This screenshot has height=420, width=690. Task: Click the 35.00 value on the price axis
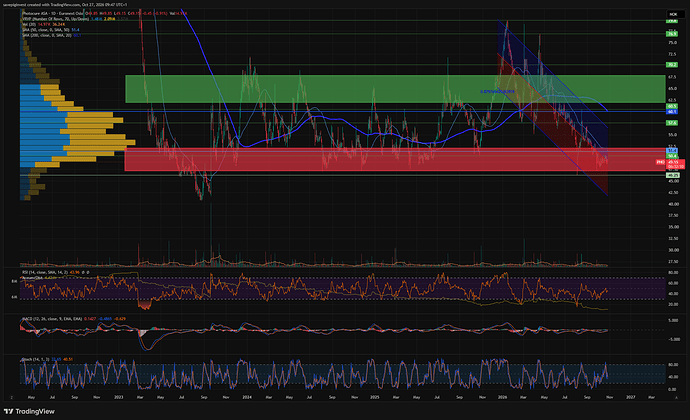point(673,227)
